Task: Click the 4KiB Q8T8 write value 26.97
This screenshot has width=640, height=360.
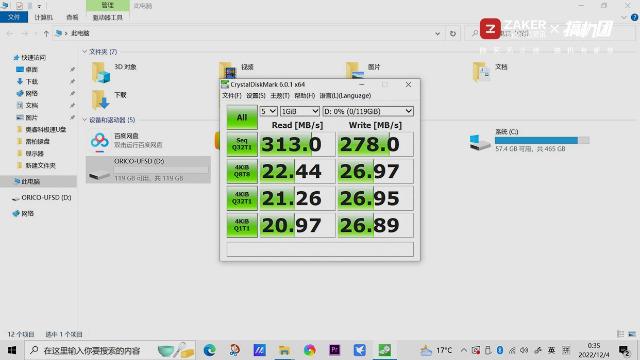Action: (x=376, y=171)
